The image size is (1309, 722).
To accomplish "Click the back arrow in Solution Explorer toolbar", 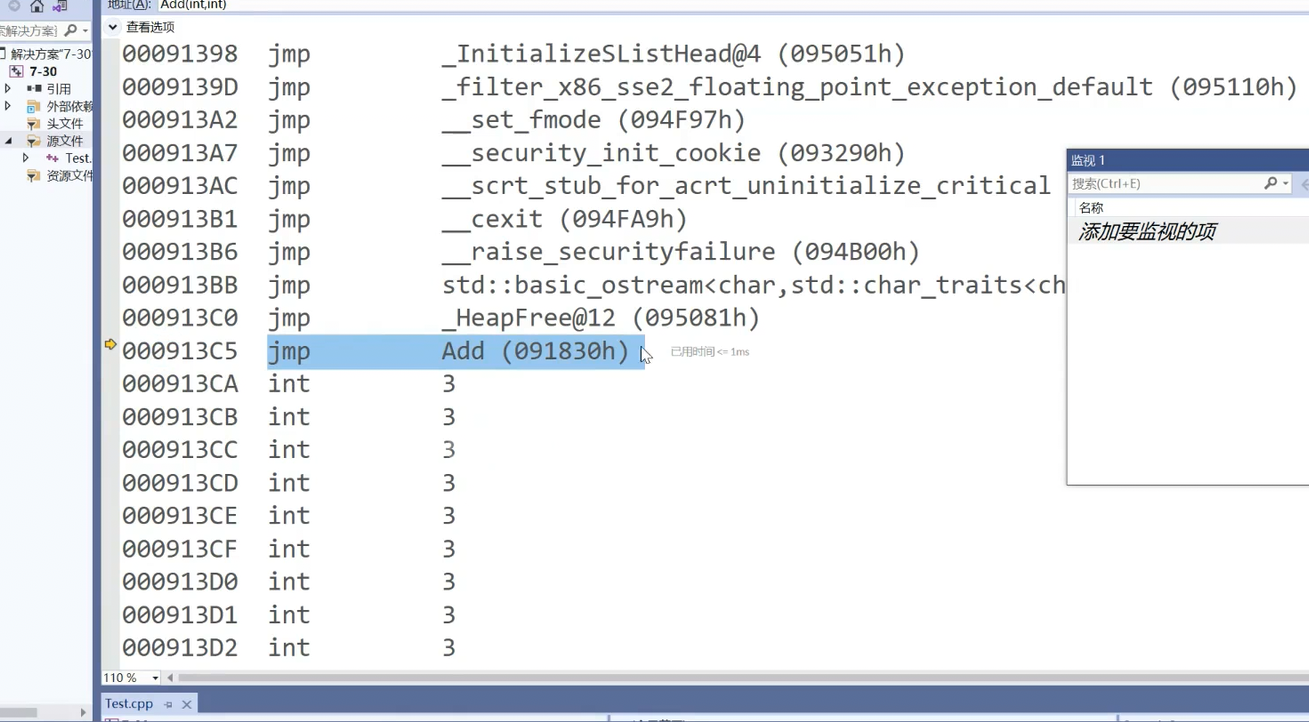I will tap(14, 6).
